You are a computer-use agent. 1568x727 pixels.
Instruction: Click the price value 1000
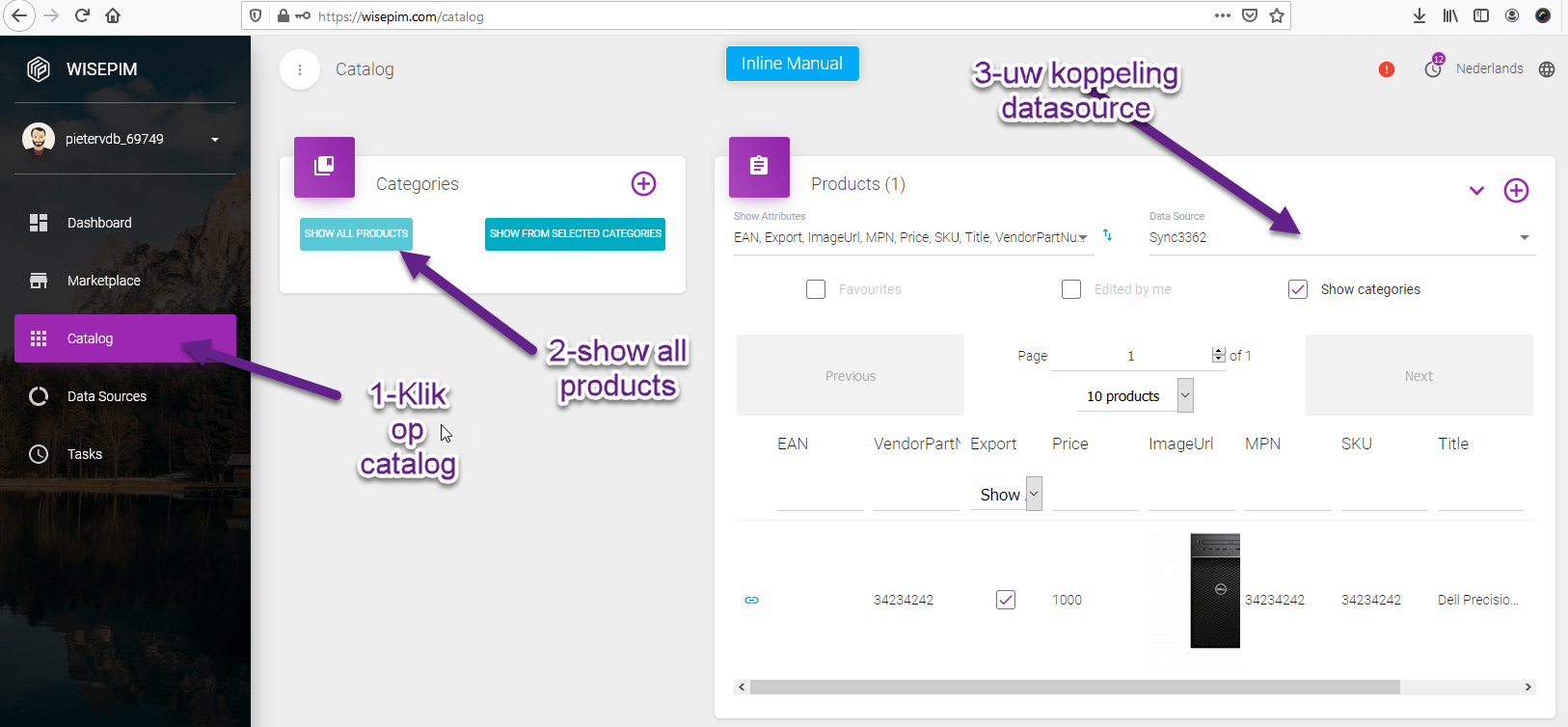[1067, 600]
